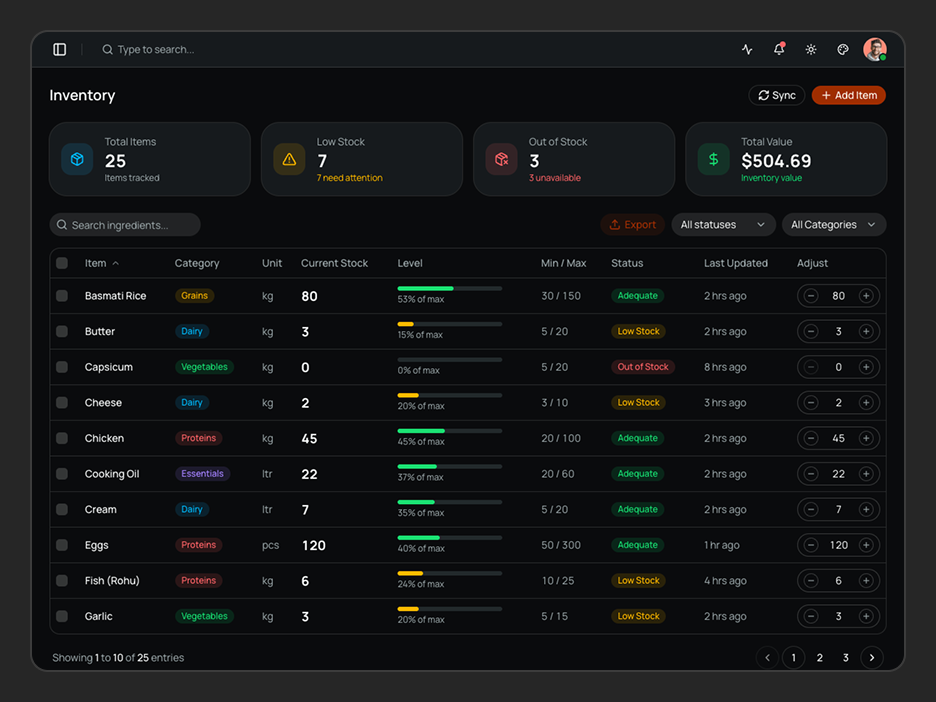Decrease Cooking Oil stock with minus
This screenshot has height=702, width=936.
[x=811, y=474]
